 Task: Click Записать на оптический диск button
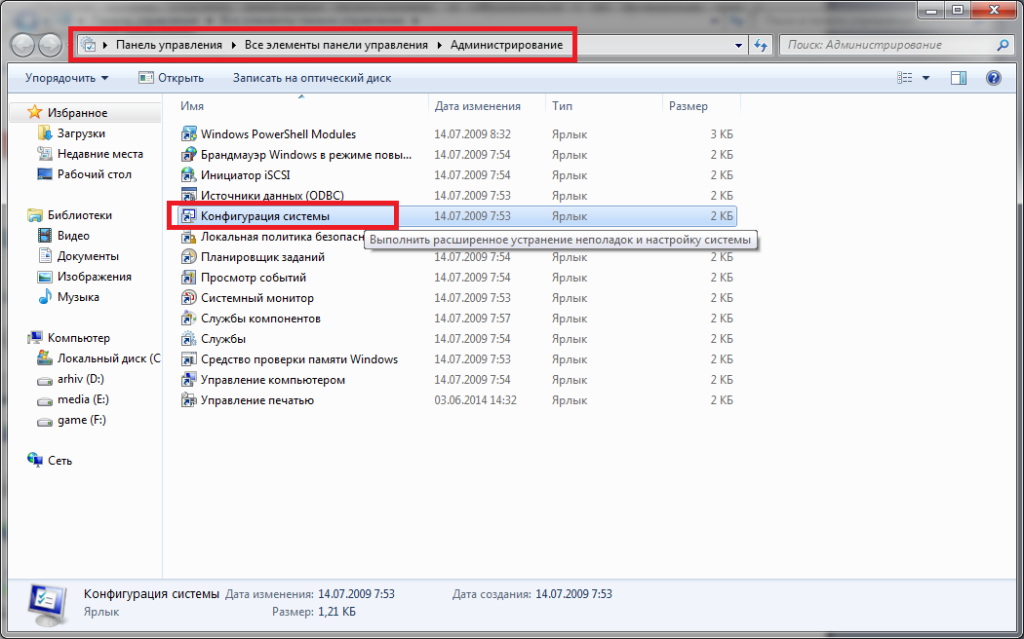click(x=312, y=78)
